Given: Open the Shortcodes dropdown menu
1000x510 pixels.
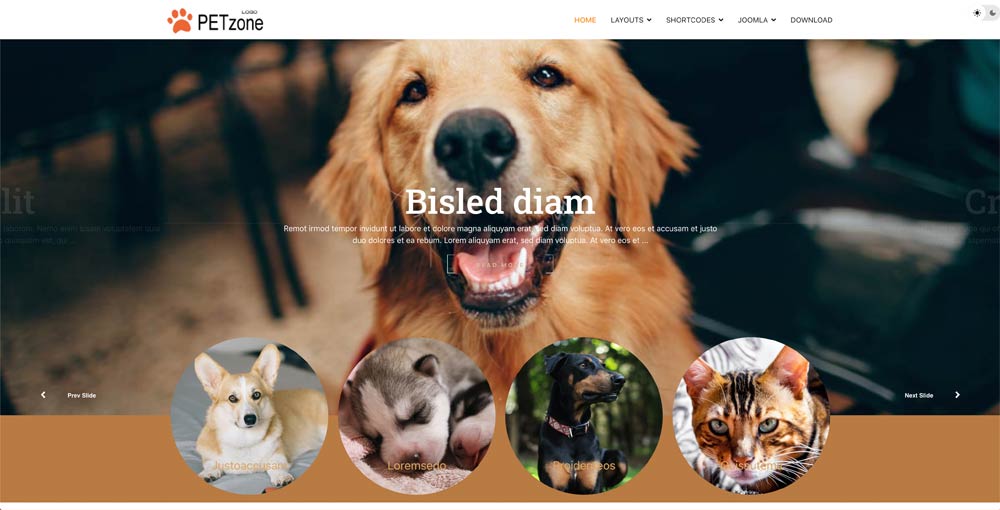Looking at the screenshot, I should [695, 20].
